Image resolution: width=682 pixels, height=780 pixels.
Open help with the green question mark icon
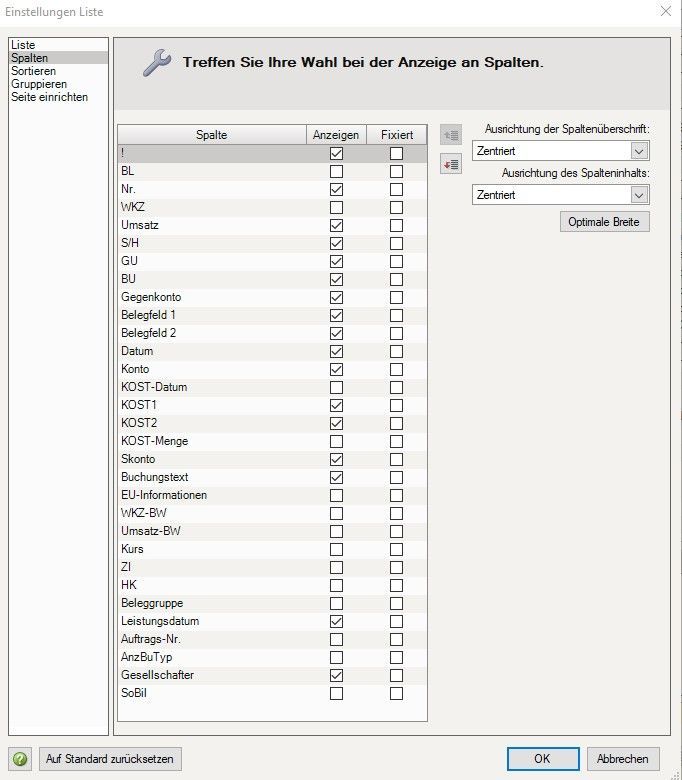20,759
